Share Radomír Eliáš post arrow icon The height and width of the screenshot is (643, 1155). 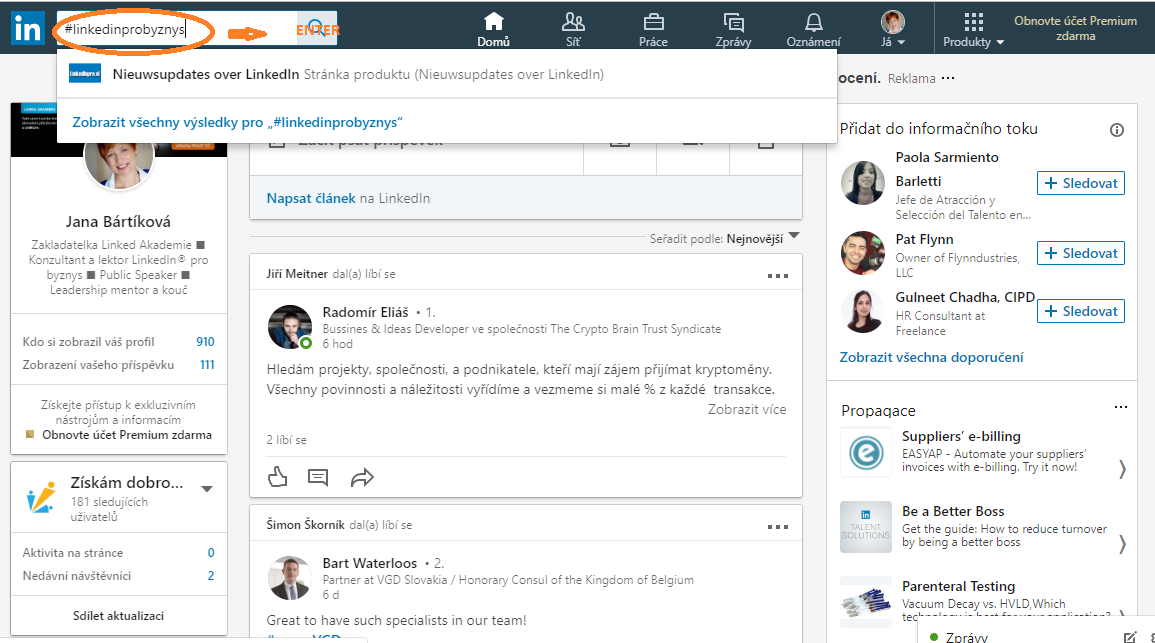[x=362, y=477]
